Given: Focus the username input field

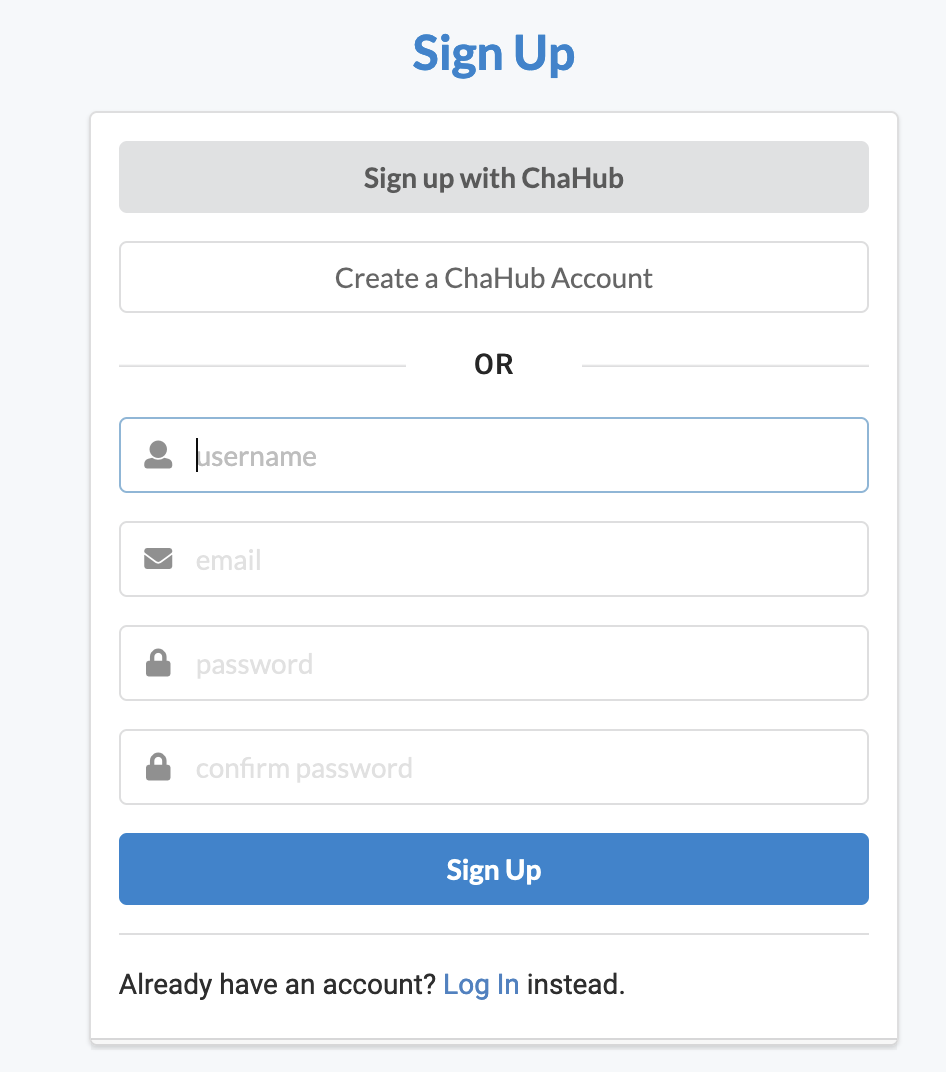Looking at the screenshot, I should 450,455.
